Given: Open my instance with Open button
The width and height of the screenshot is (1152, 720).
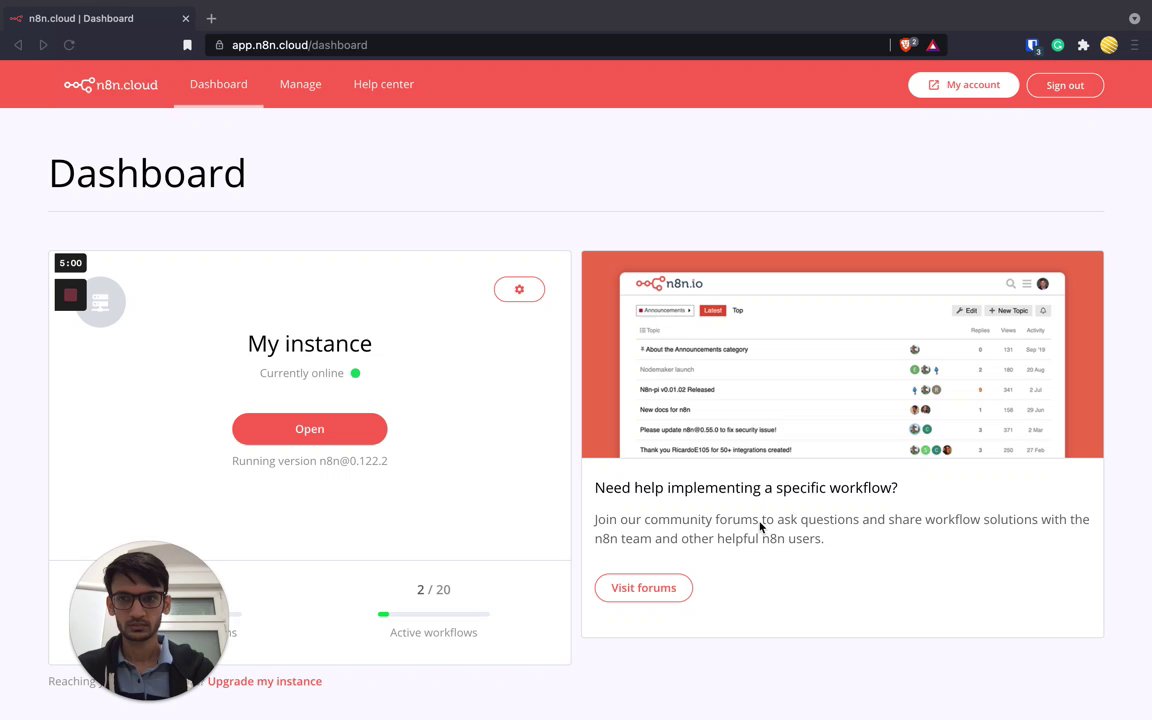Looking at the screenshot, I should click(309, 429).
